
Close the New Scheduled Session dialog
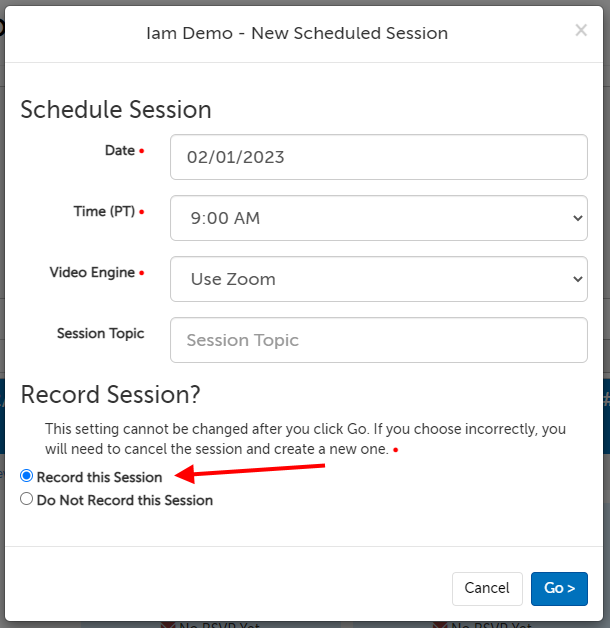pos(581,31)
